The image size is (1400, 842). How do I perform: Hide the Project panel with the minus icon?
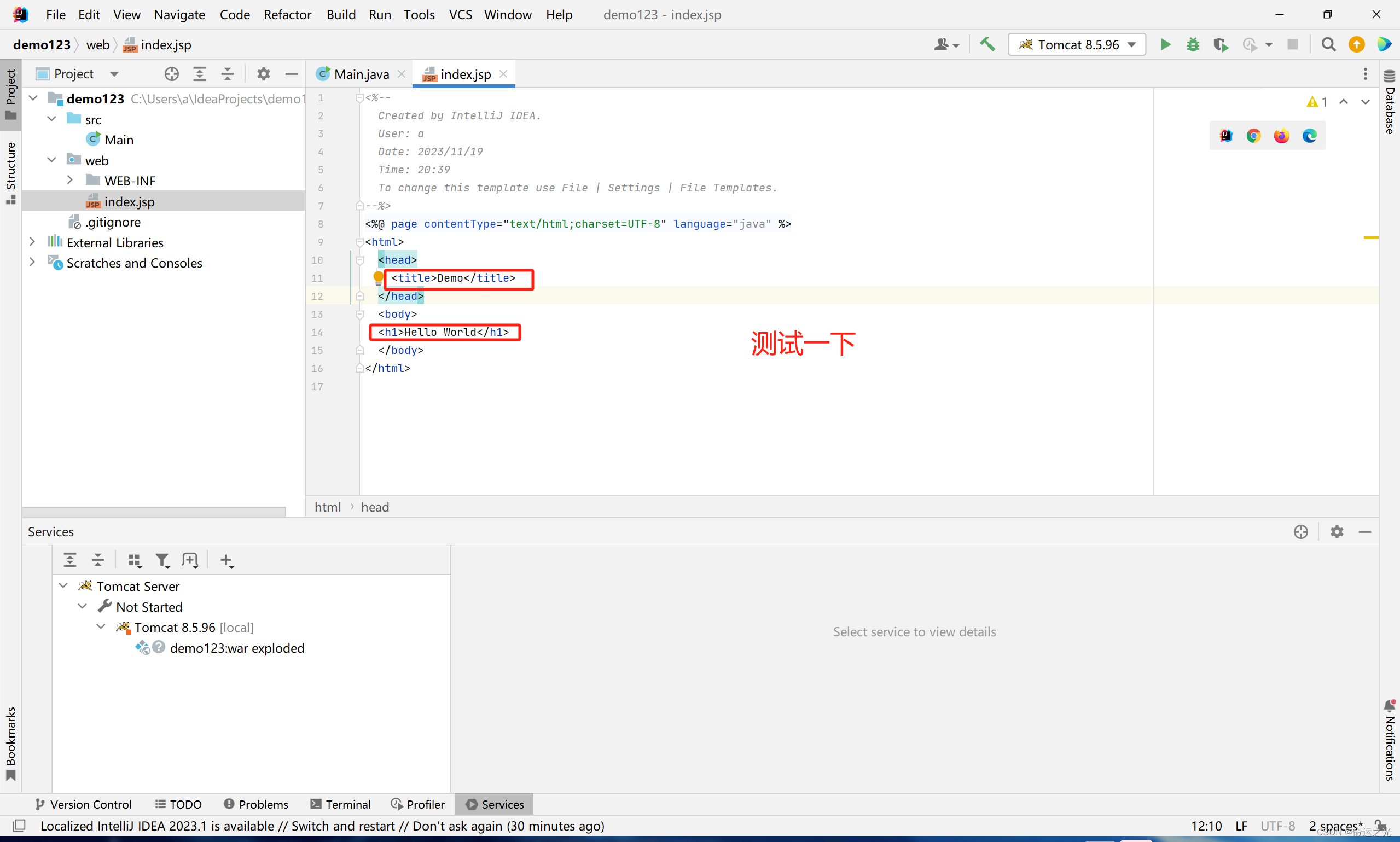tap(291, 74)
